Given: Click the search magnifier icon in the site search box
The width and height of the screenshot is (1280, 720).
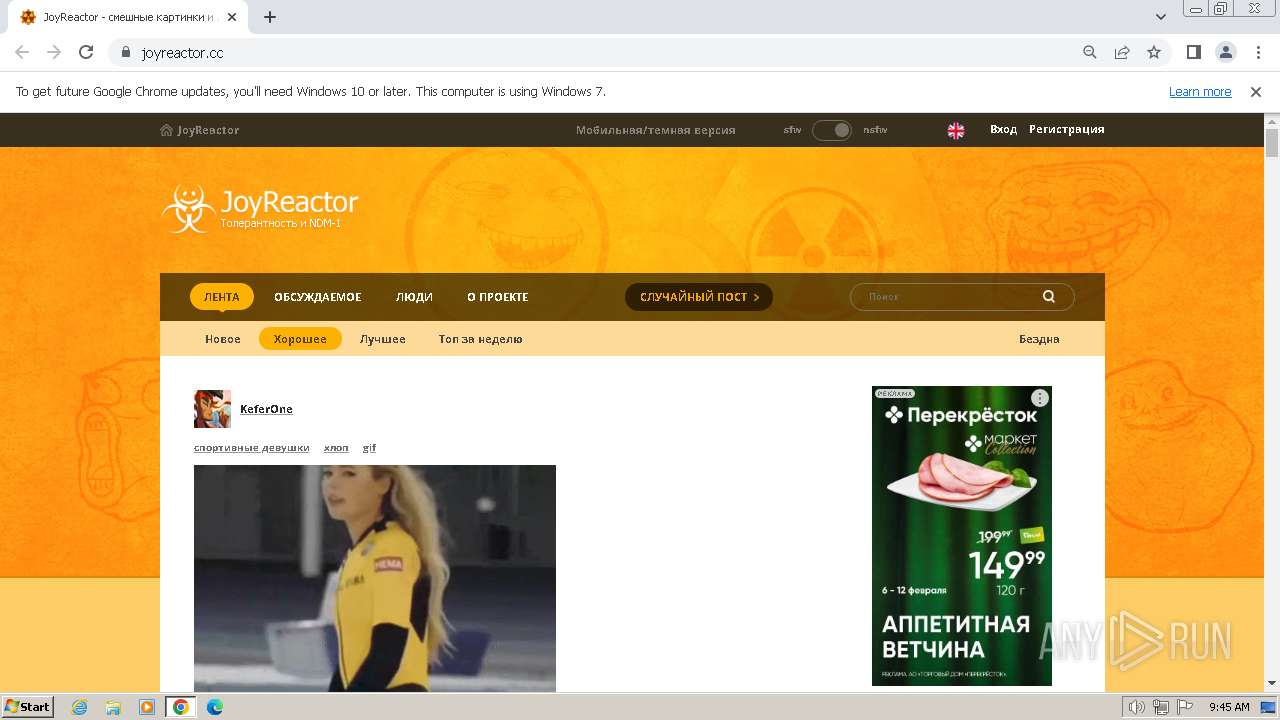Looking at the screenshot, I should click(1049, 297).
